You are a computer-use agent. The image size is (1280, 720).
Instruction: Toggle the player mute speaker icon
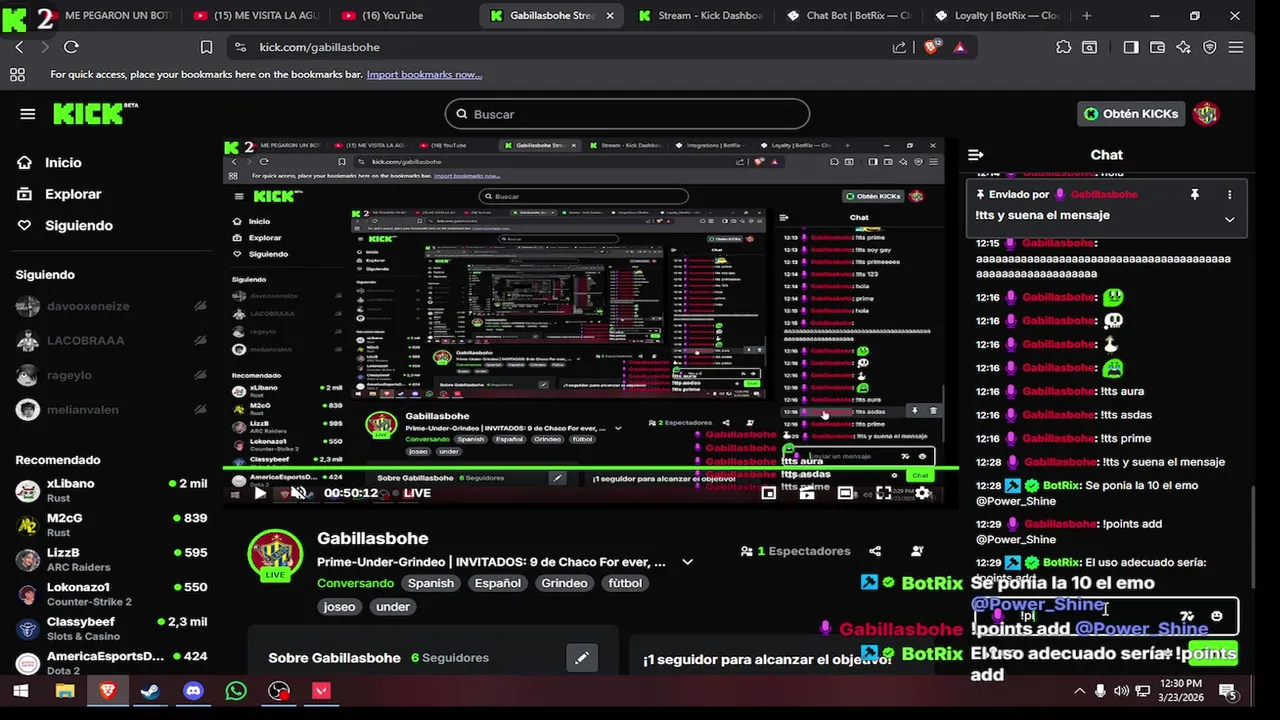pyautogui.click(x=297, y=493)
